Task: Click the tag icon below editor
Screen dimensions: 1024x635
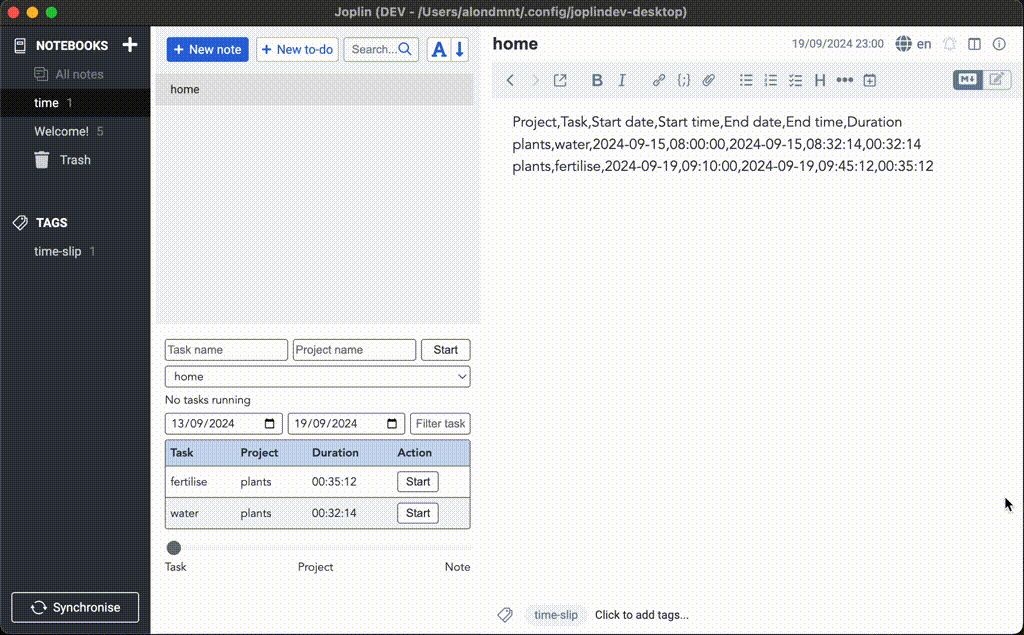Action: pos(505,615)
